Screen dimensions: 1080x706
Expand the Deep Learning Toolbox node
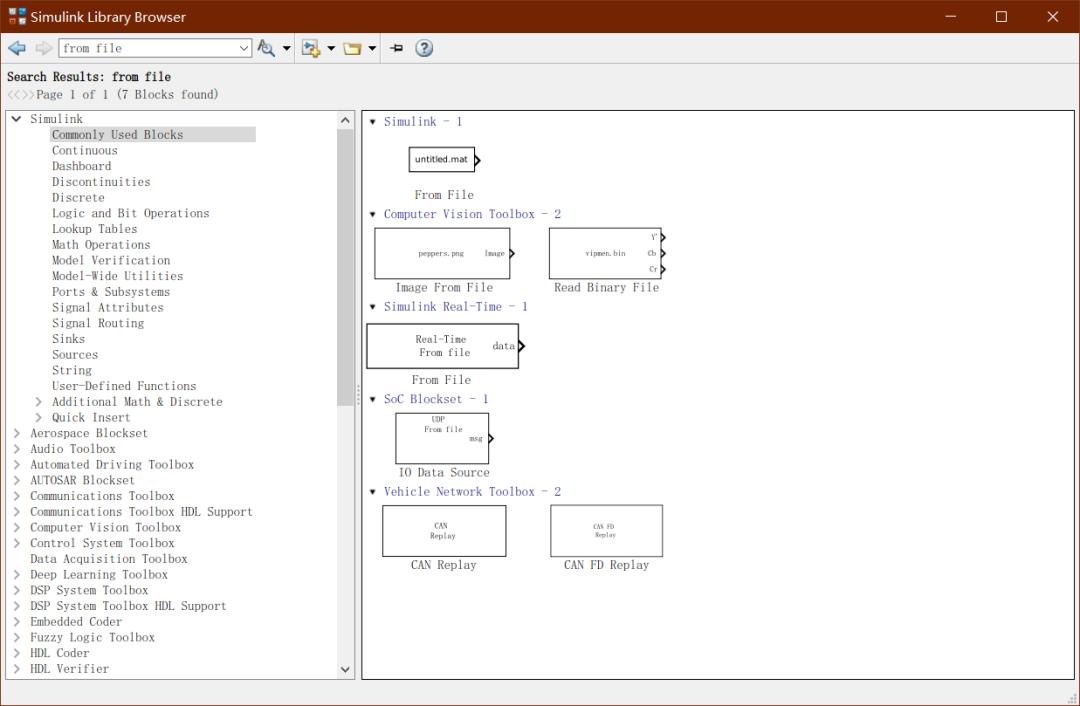[x=16, y=574]
